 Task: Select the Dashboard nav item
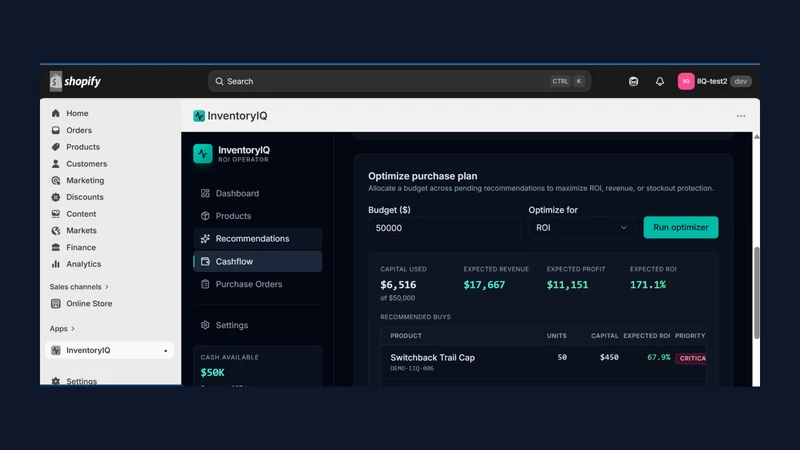pos(258,193)
